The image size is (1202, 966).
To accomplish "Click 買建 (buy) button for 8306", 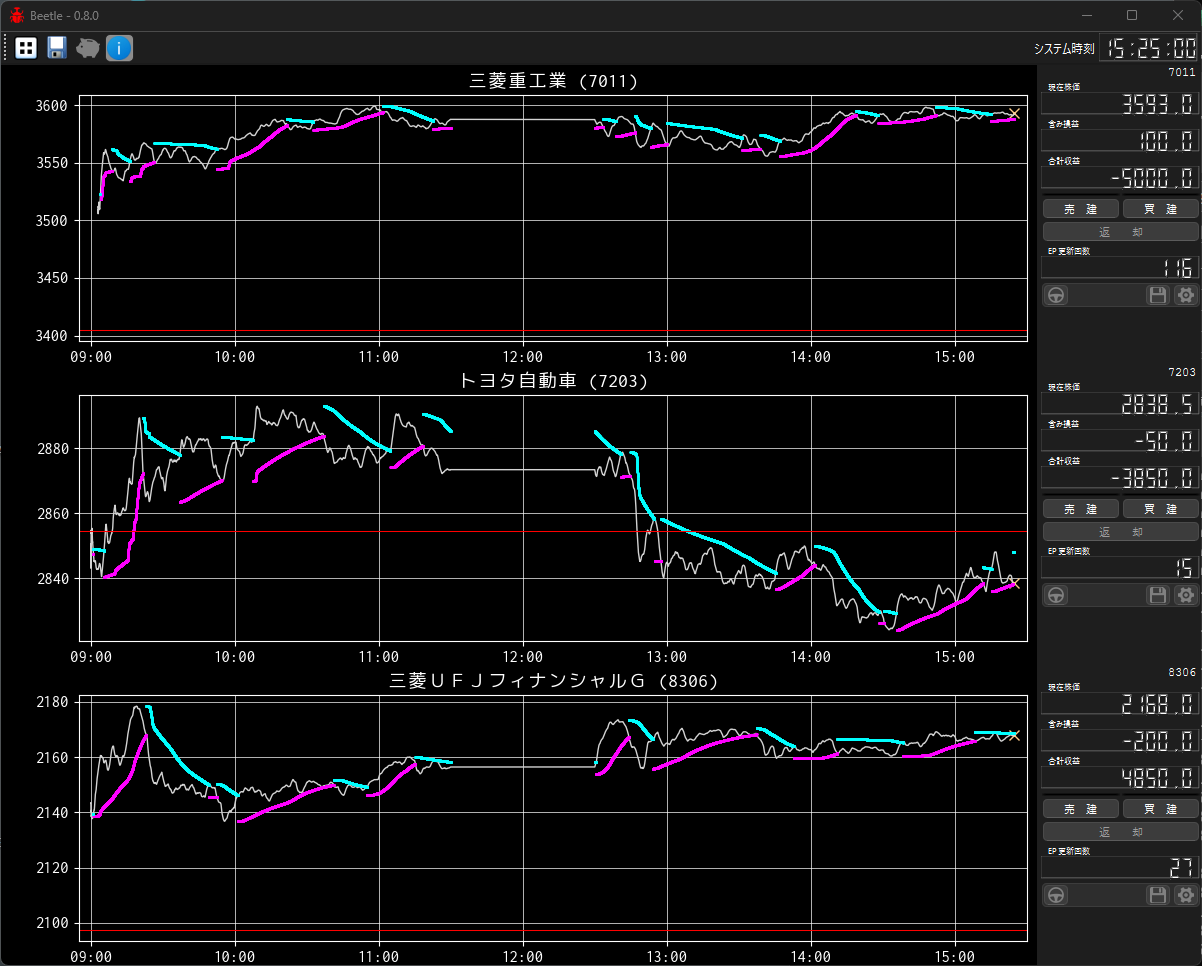I will tap(1160, 809).
